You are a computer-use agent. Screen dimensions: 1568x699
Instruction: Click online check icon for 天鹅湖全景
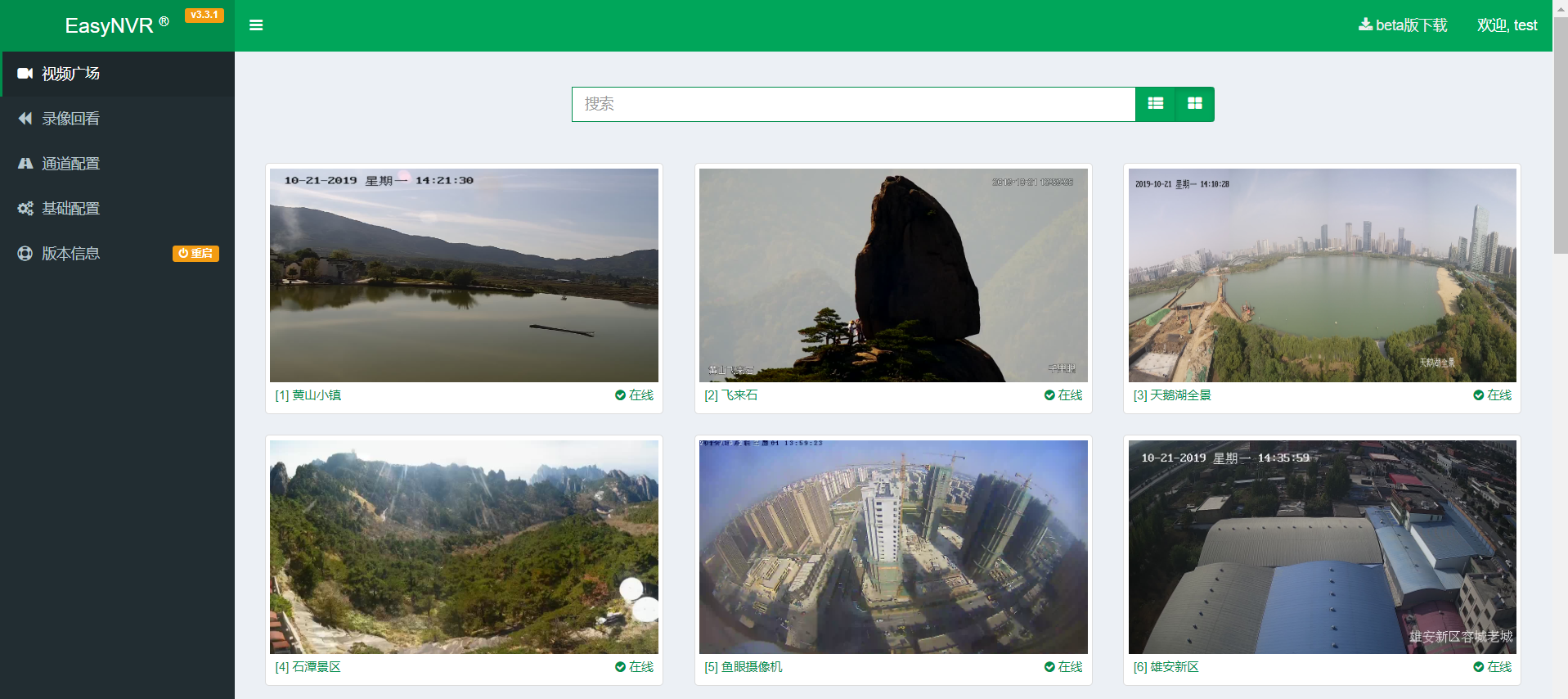1478,395
